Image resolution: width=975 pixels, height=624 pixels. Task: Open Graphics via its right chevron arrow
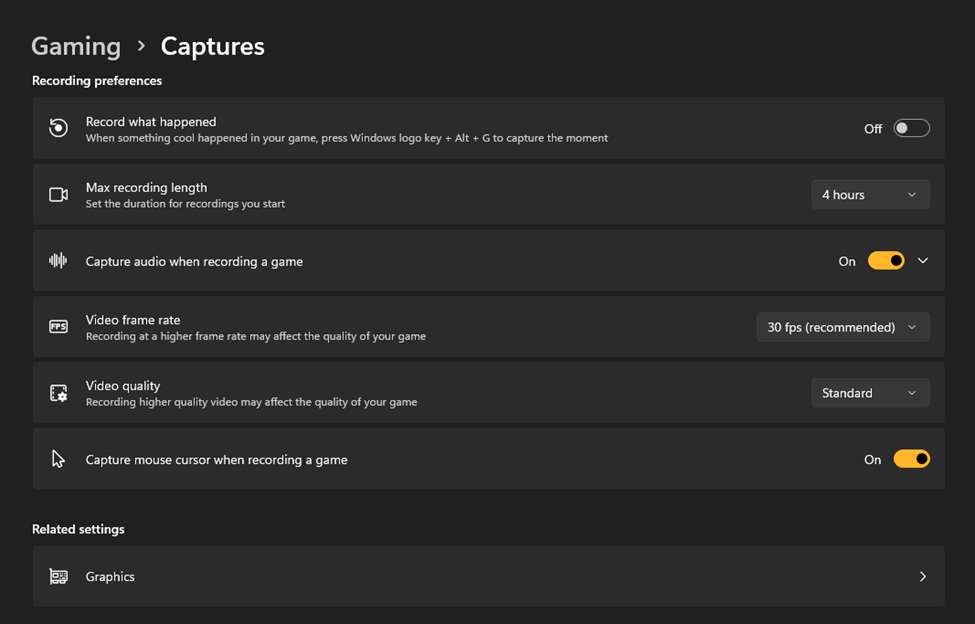(x=922, y=576)
